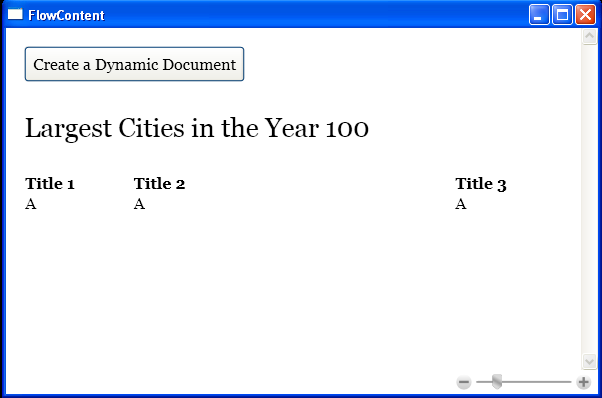Select the Title 2 column header
Image resolution: width=602 pixels, height=398 pixels.
click(x=159, y=183)
